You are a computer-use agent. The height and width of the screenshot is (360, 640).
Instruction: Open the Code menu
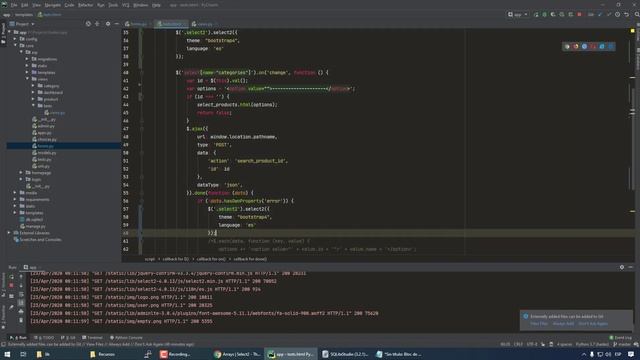(x=69, y=5)
